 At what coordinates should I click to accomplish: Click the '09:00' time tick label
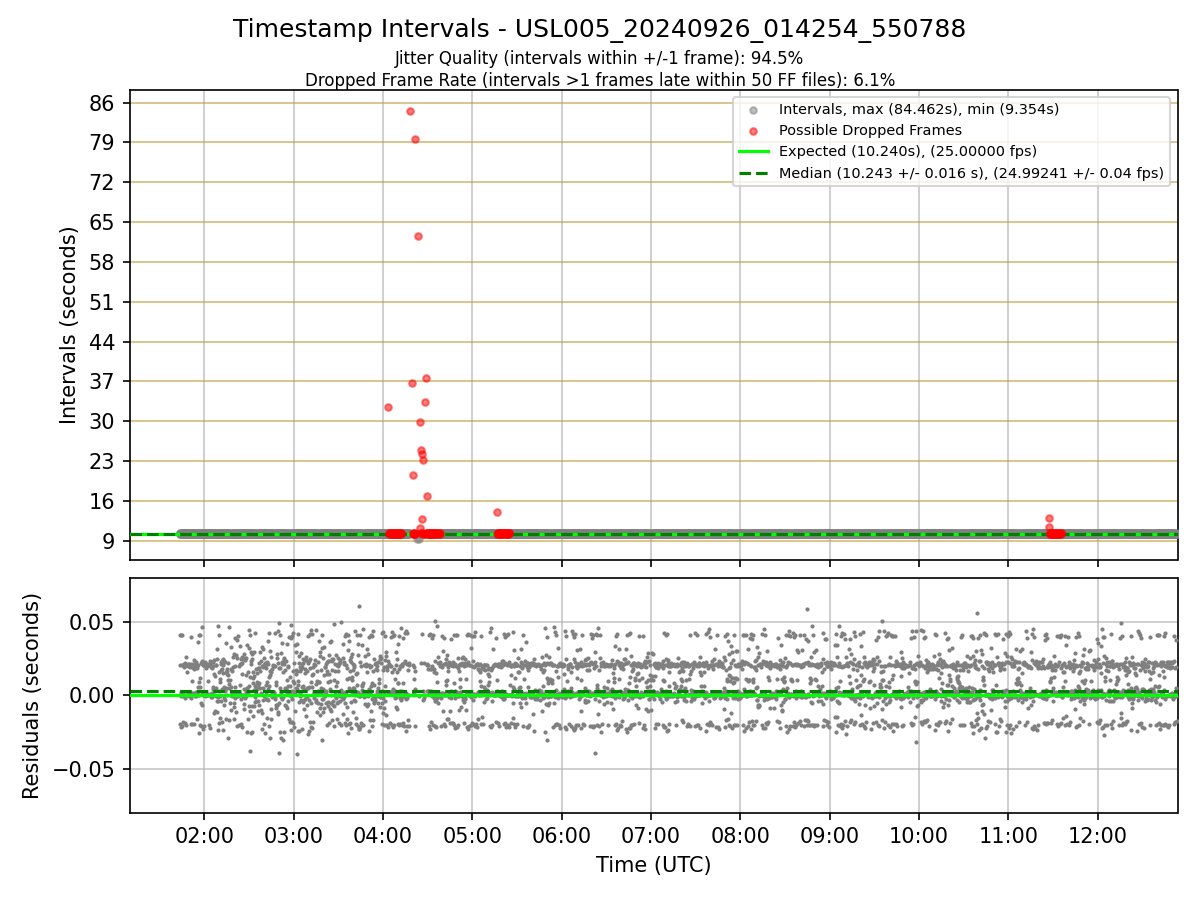(830, 834)
